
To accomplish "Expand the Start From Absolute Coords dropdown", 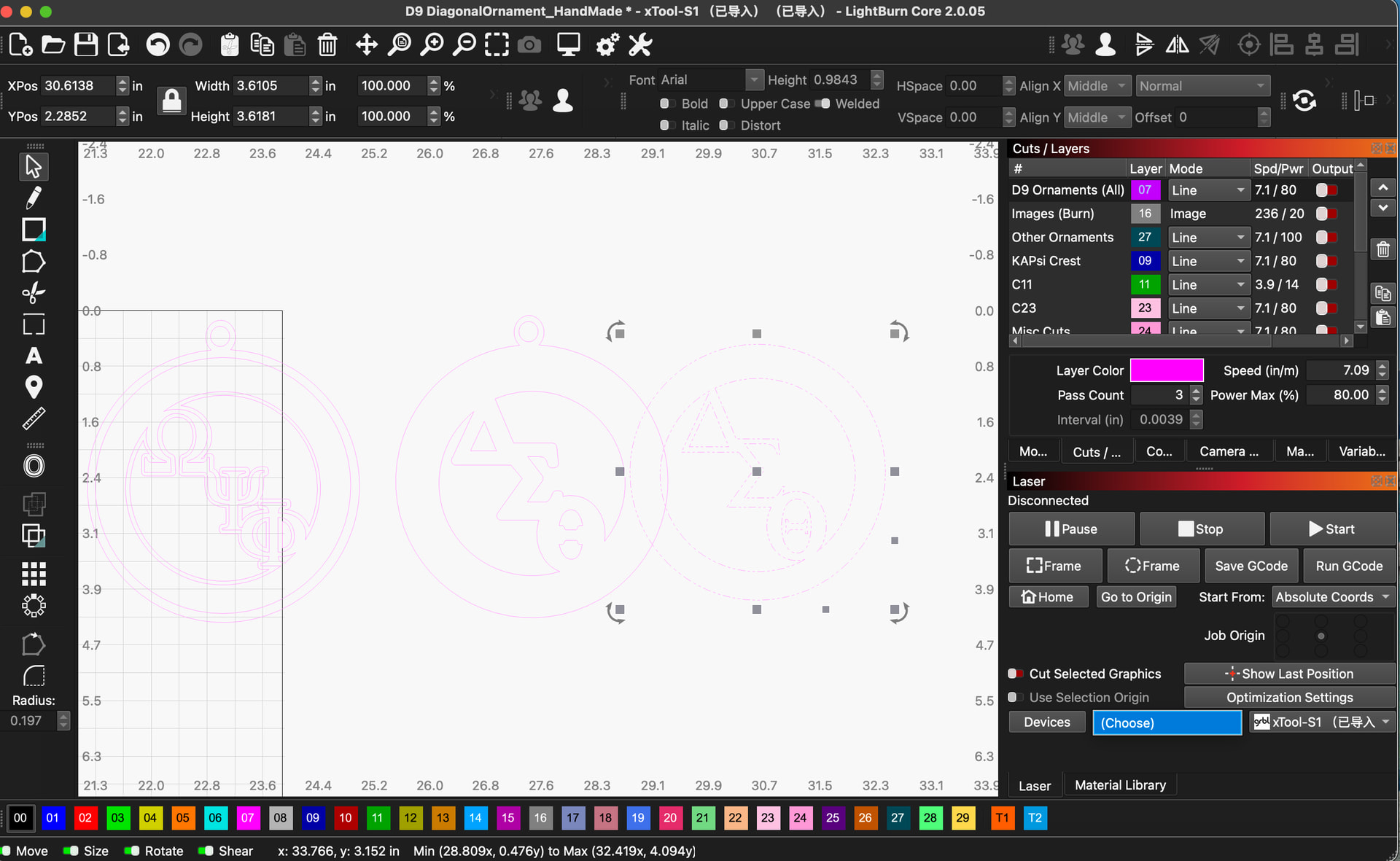I will [1331, 597].
